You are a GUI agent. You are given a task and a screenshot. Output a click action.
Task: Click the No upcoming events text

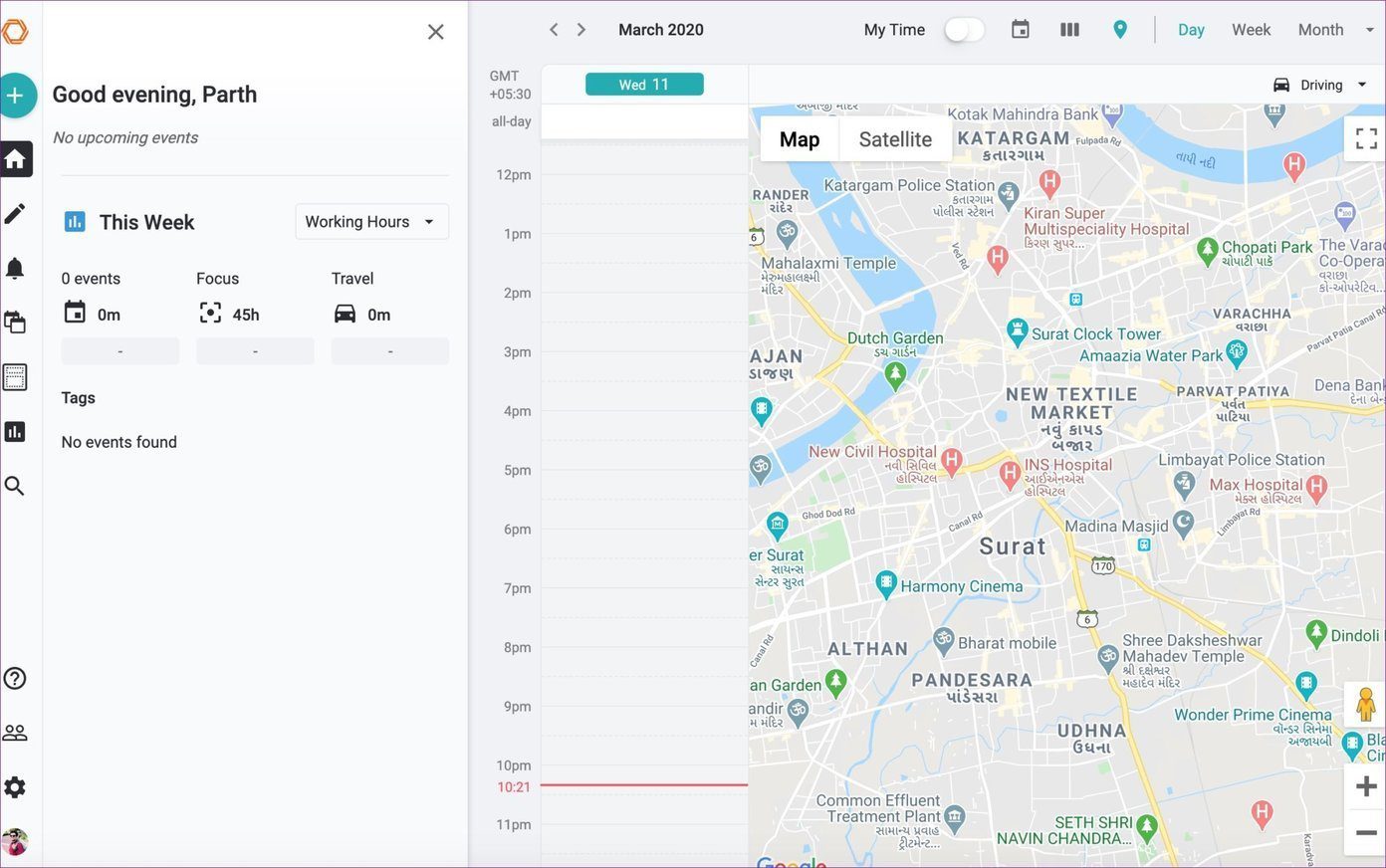(x=125, y=137)
